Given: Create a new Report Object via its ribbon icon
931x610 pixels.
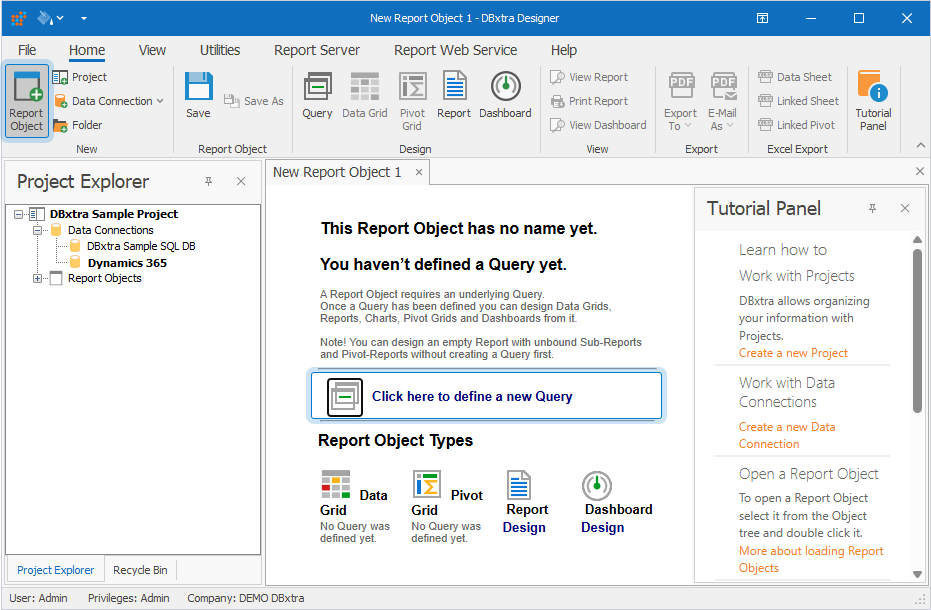Looking at the screenshot, I should click(x=26, y=97).
